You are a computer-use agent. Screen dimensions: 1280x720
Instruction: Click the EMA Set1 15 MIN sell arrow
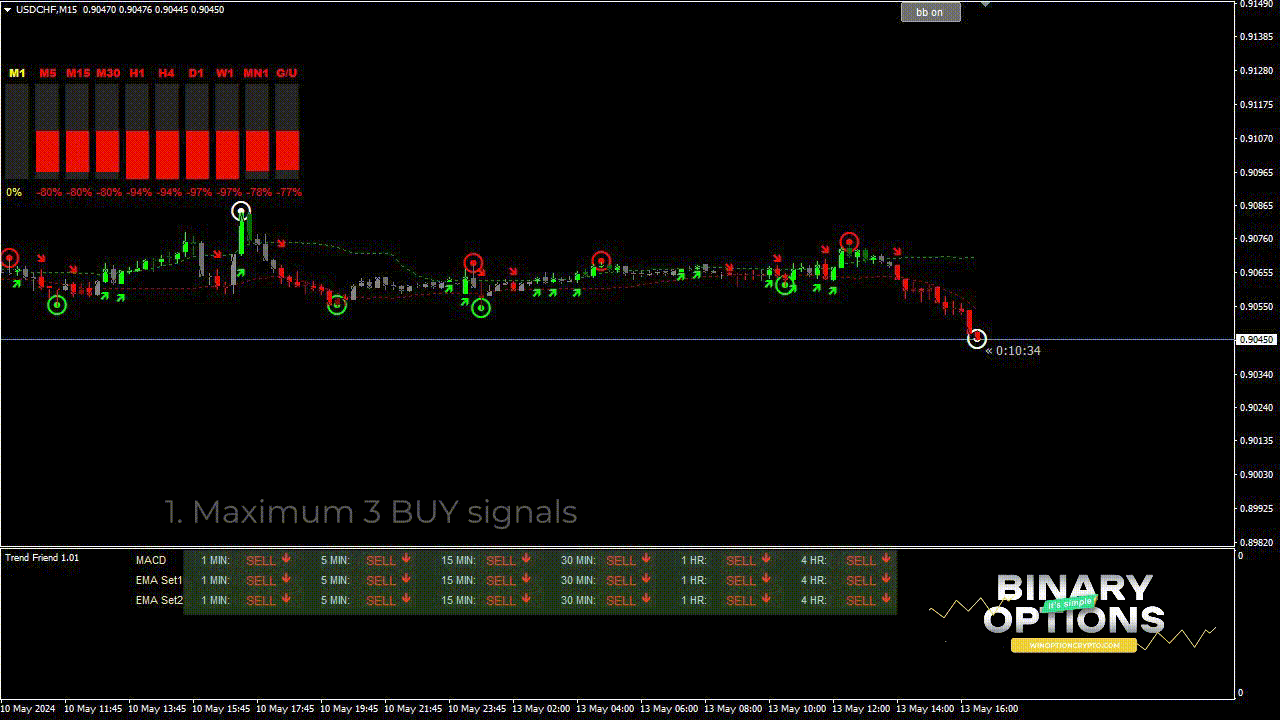(526, 580)
